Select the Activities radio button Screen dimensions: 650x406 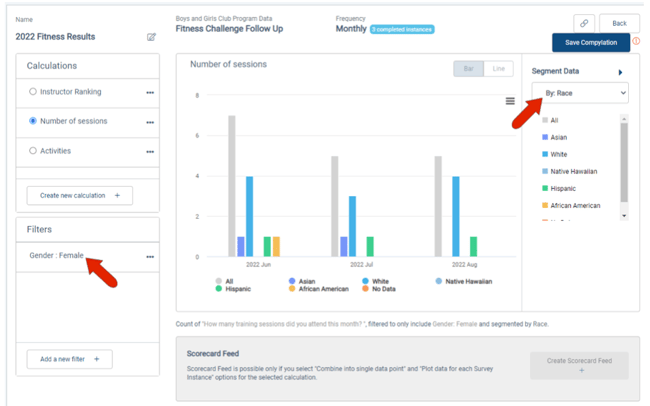click(33, 151)
